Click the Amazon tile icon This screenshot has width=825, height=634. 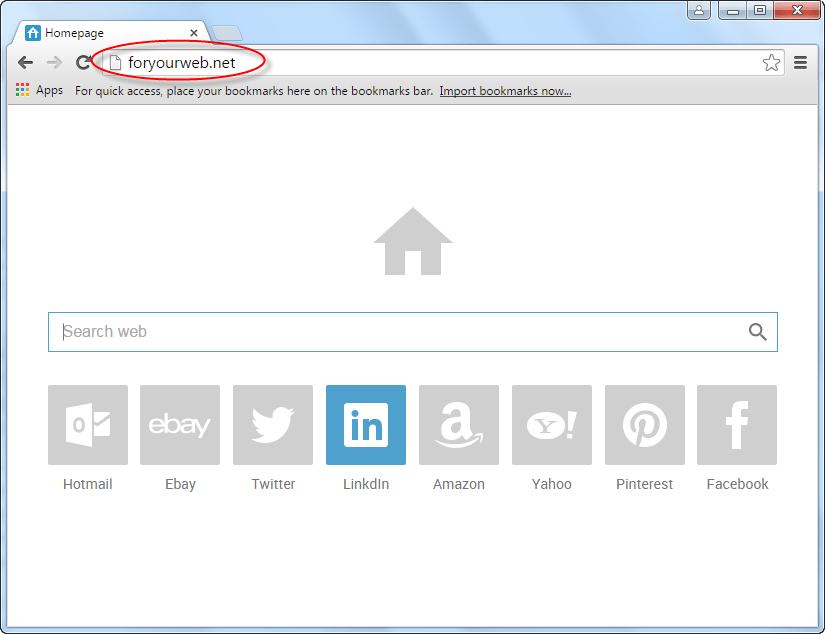(x=459, y=425)
